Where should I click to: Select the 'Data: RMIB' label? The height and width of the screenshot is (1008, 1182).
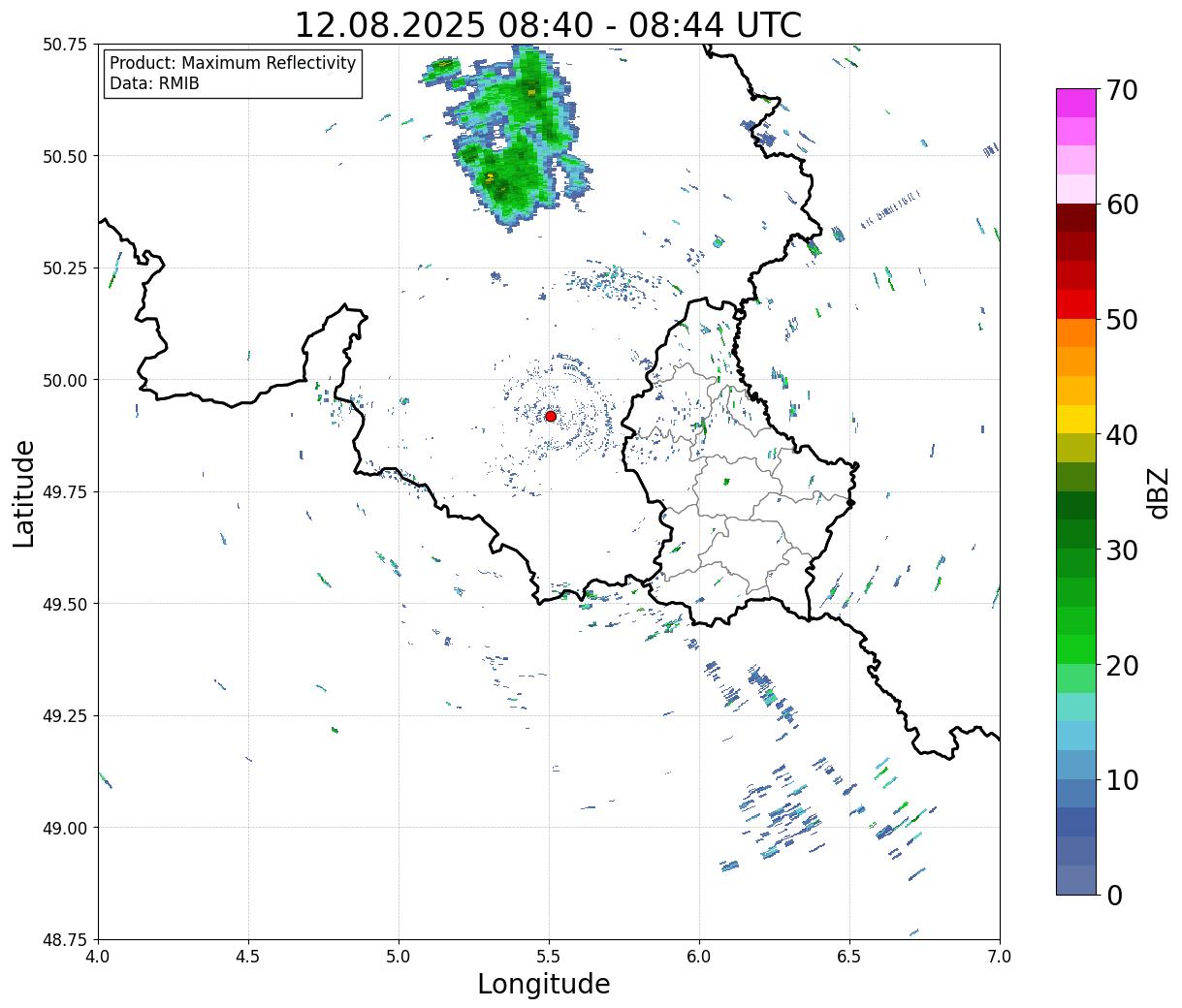pyautogui.click(x=154, y=84)
